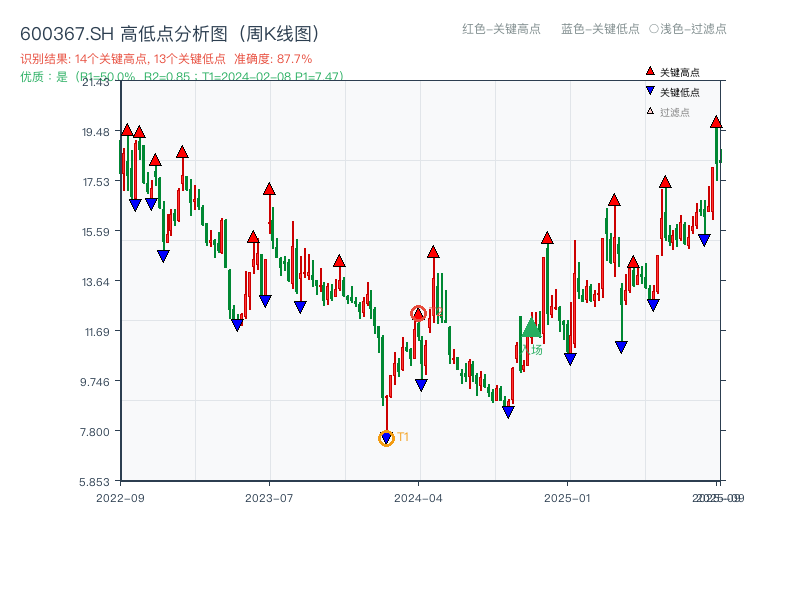Click the rightmost red triangle at the latest peak

(717, 122)
